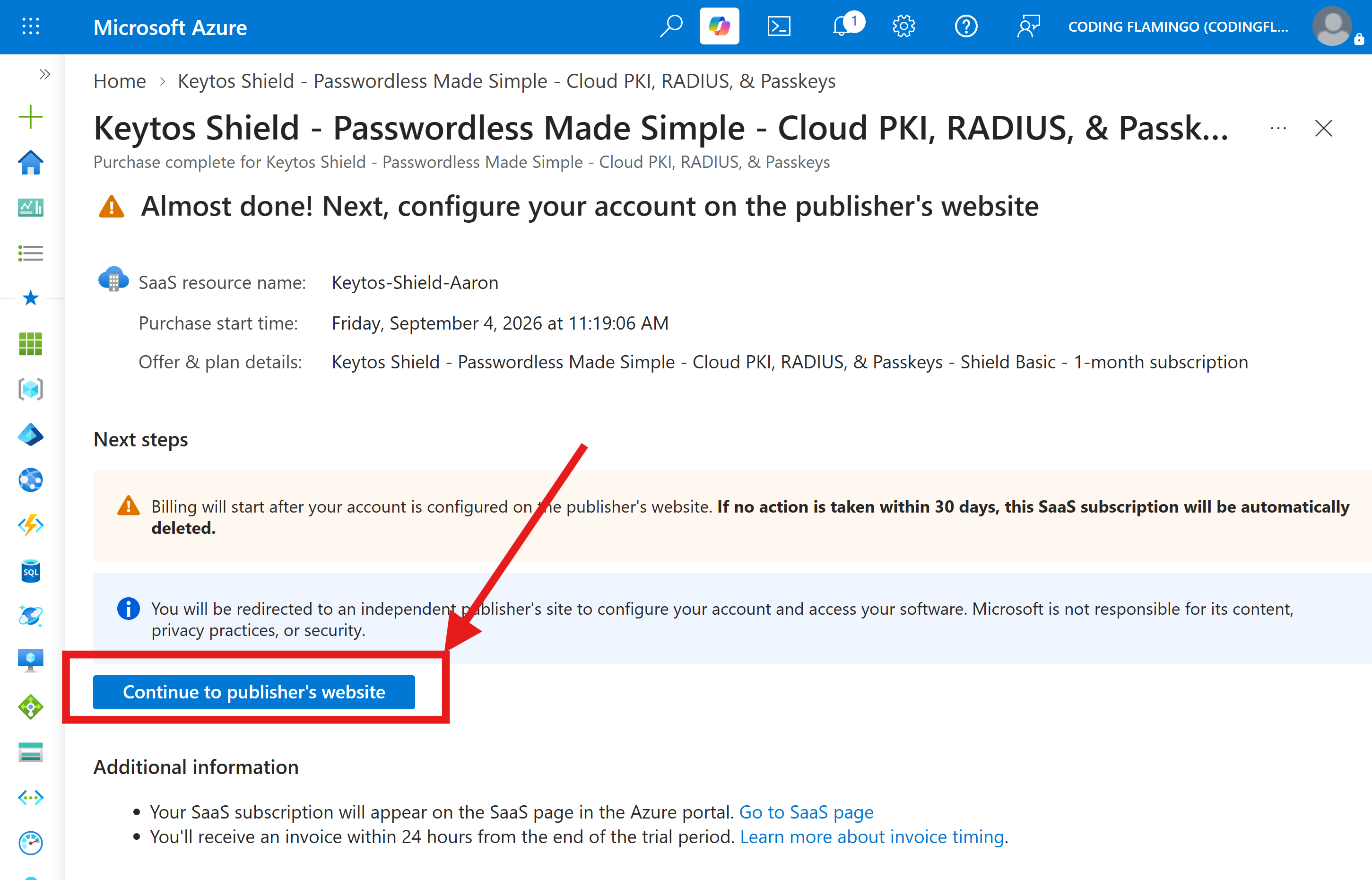Screen dimensions: 1372x880
Task: Open Virtual networks icon in sidebar
Action: coord(30,798)
